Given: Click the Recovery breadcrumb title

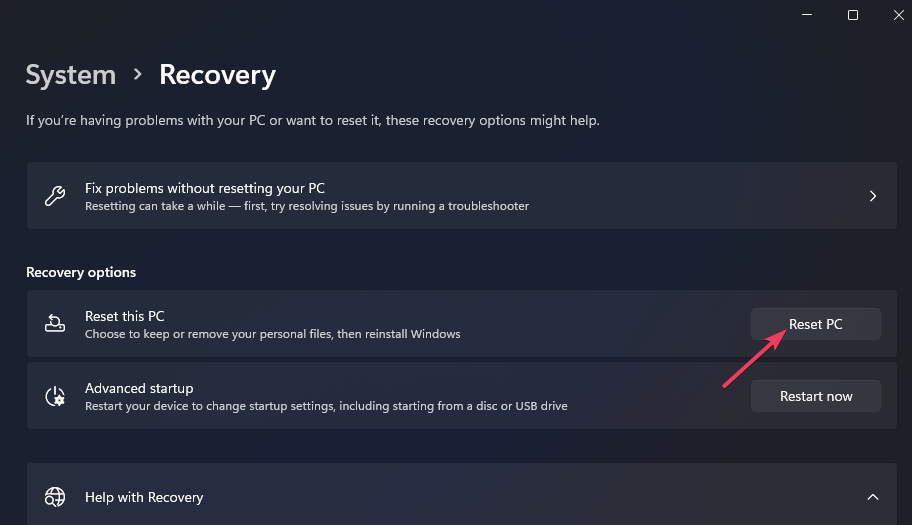Looking at the screenshot, I should pyautogui.click(x=217, y=75).
